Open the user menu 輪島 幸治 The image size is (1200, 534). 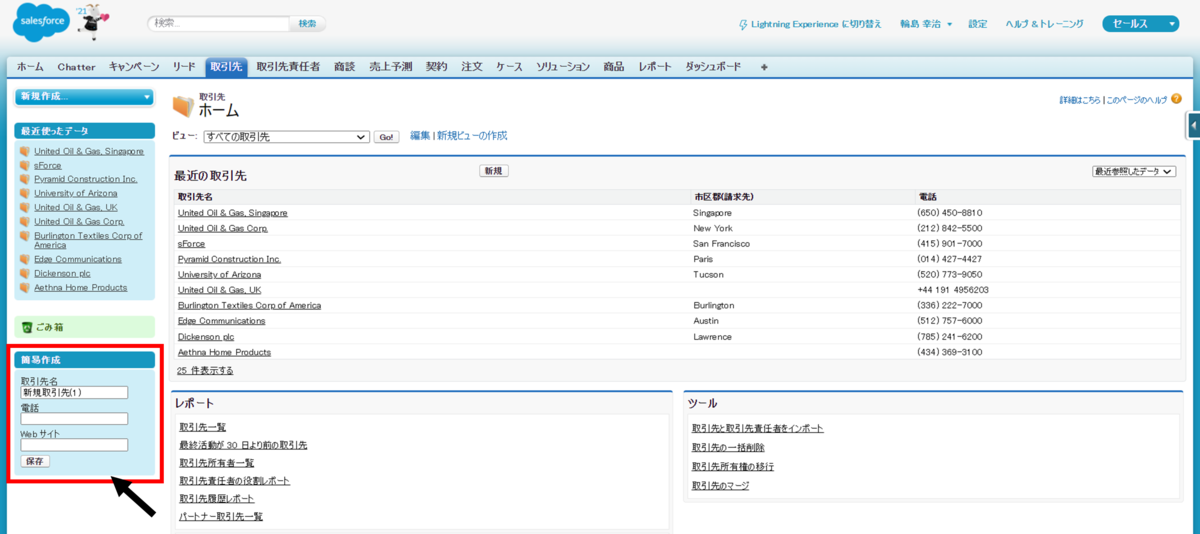point(925,24)
